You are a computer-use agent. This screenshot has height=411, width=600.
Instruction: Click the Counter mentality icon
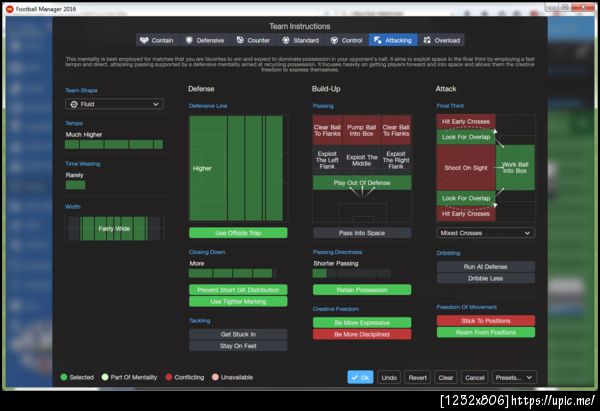pyautogui.click(x=240, y=40)
